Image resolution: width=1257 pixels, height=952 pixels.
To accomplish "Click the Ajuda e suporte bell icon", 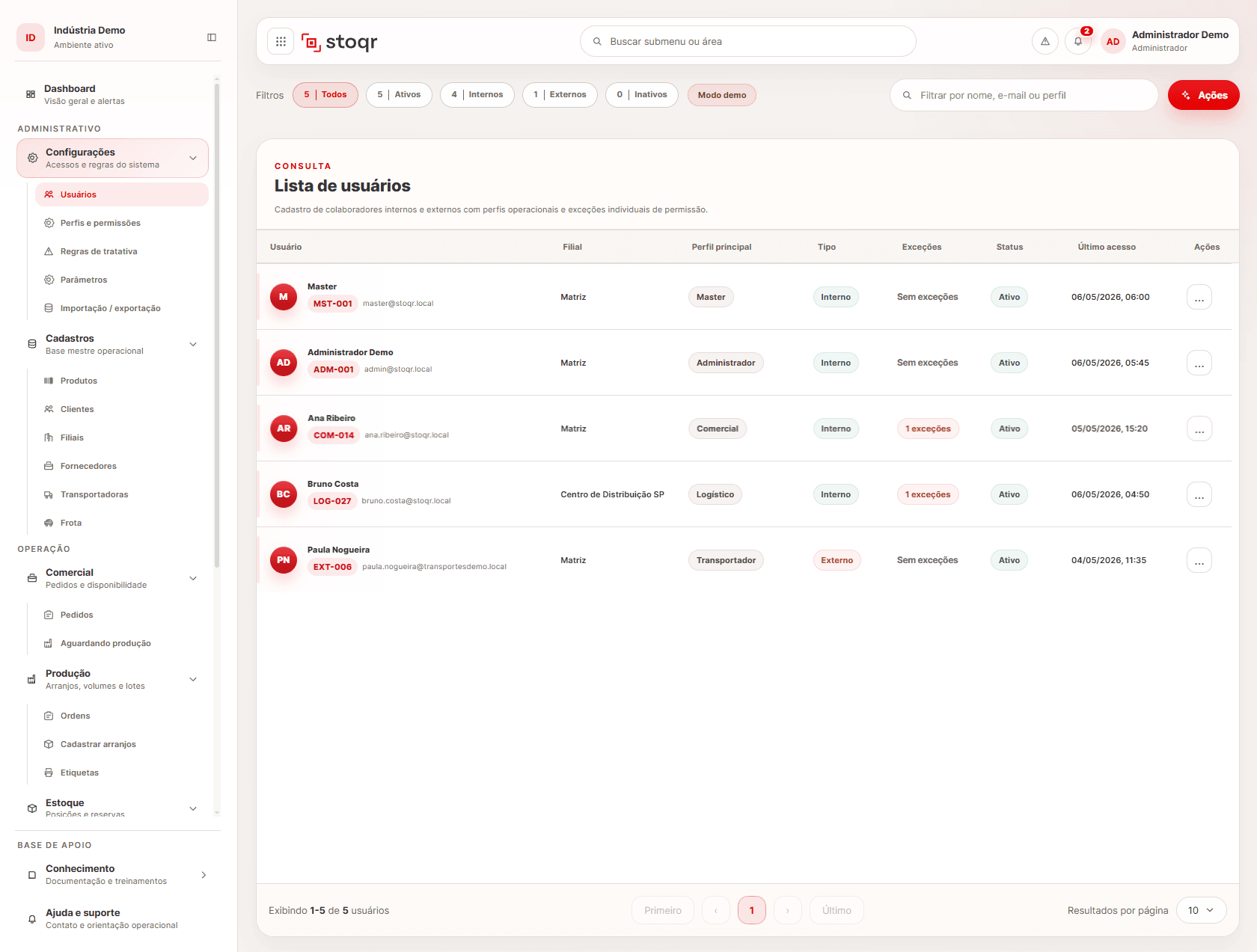I will [x=32, y=919].
